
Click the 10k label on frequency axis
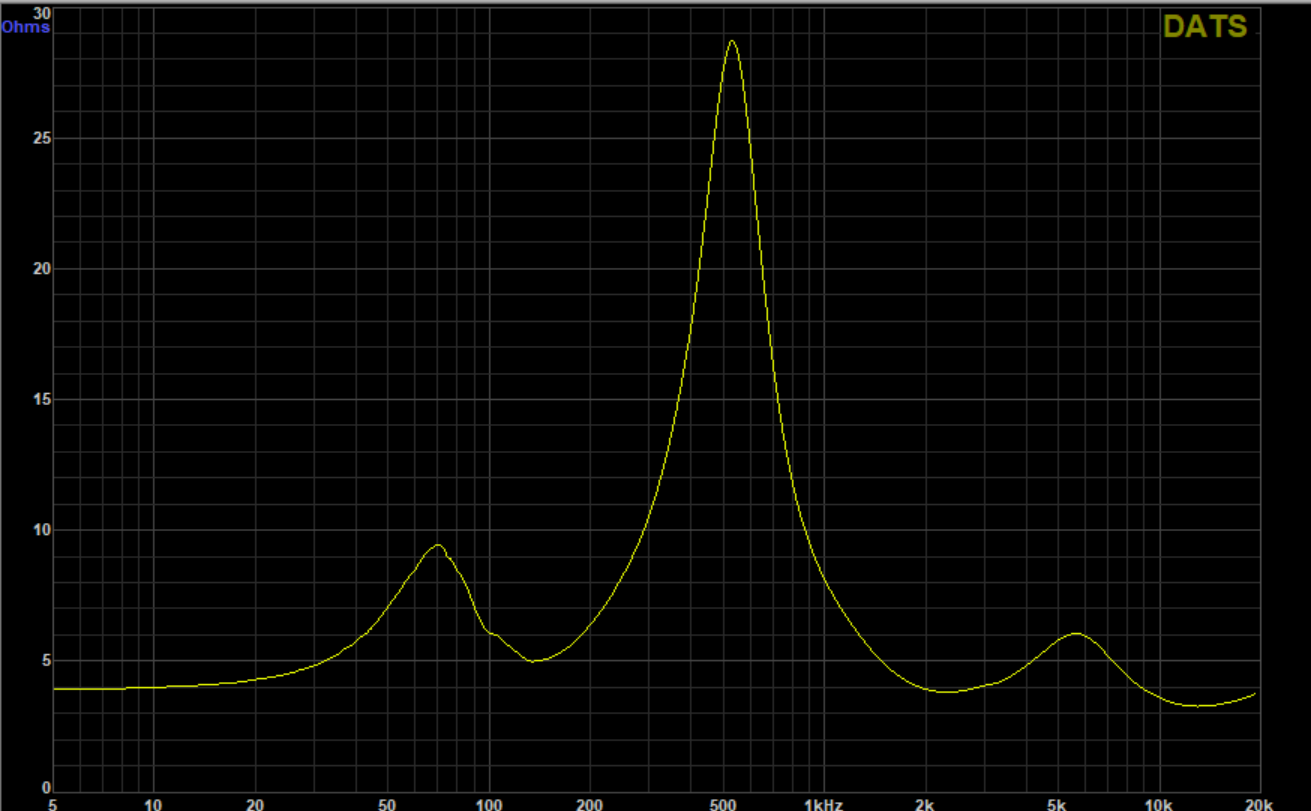click(1158, 804)
